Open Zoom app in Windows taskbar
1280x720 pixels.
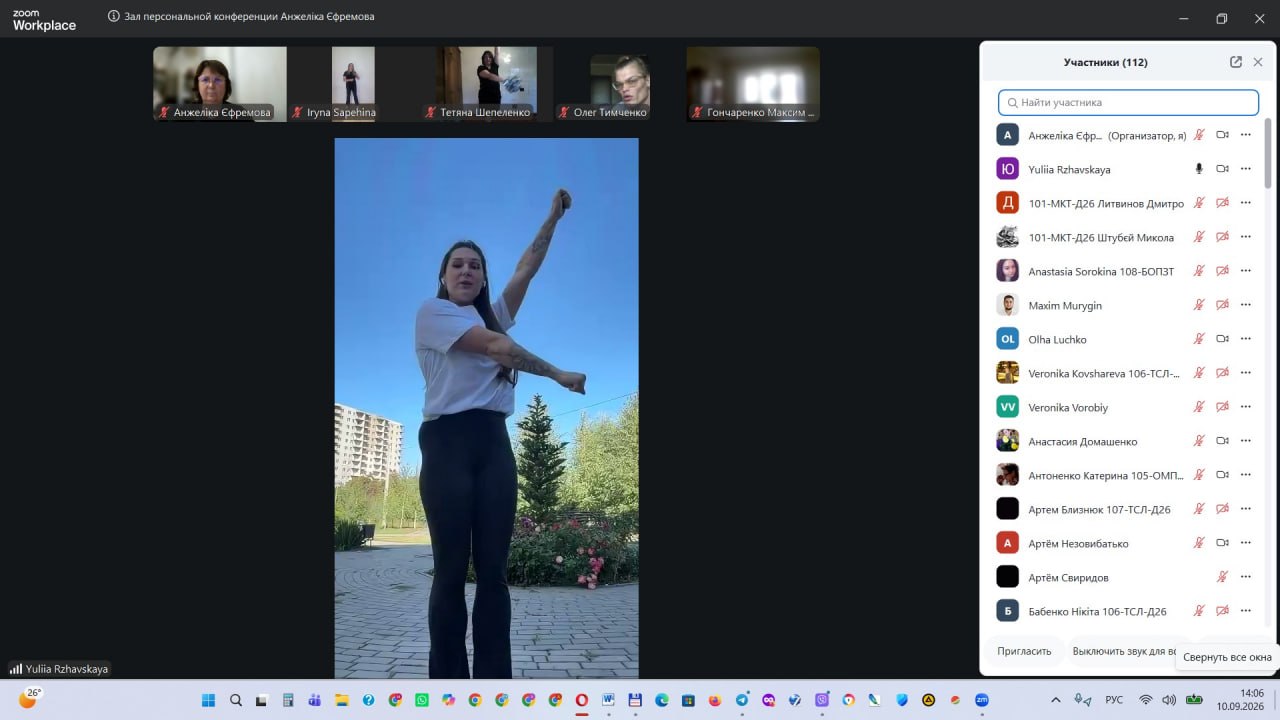[x=982, y=700]
